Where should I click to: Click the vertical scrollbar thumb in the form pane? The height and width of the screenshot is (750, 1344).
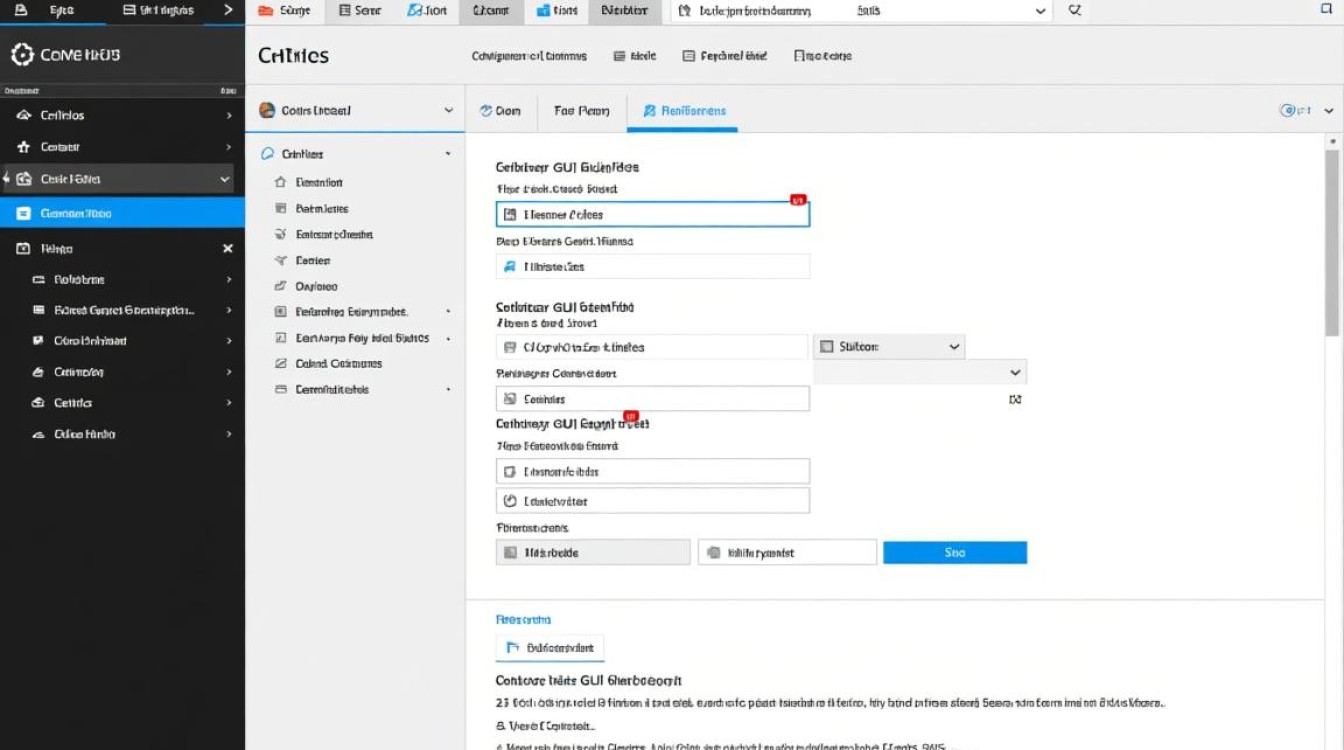tap(1332, 243)
